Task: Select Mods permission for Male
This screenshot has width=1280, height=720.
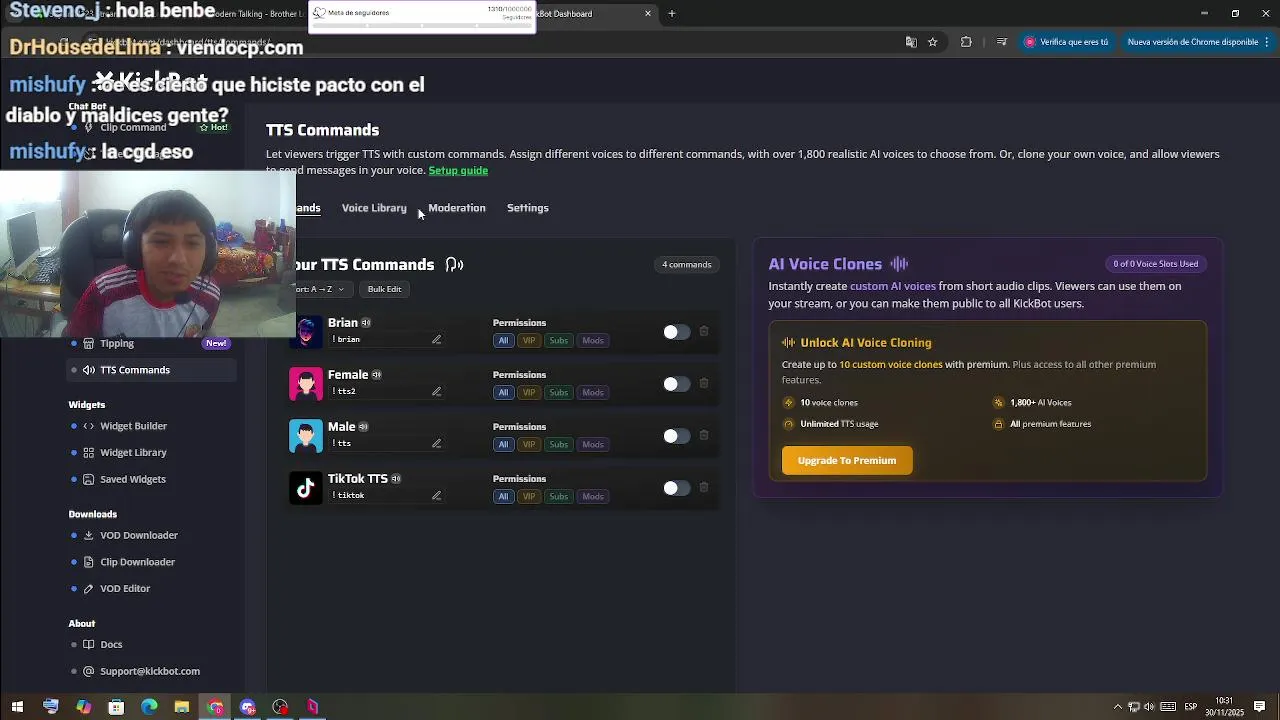Action: 593,445
